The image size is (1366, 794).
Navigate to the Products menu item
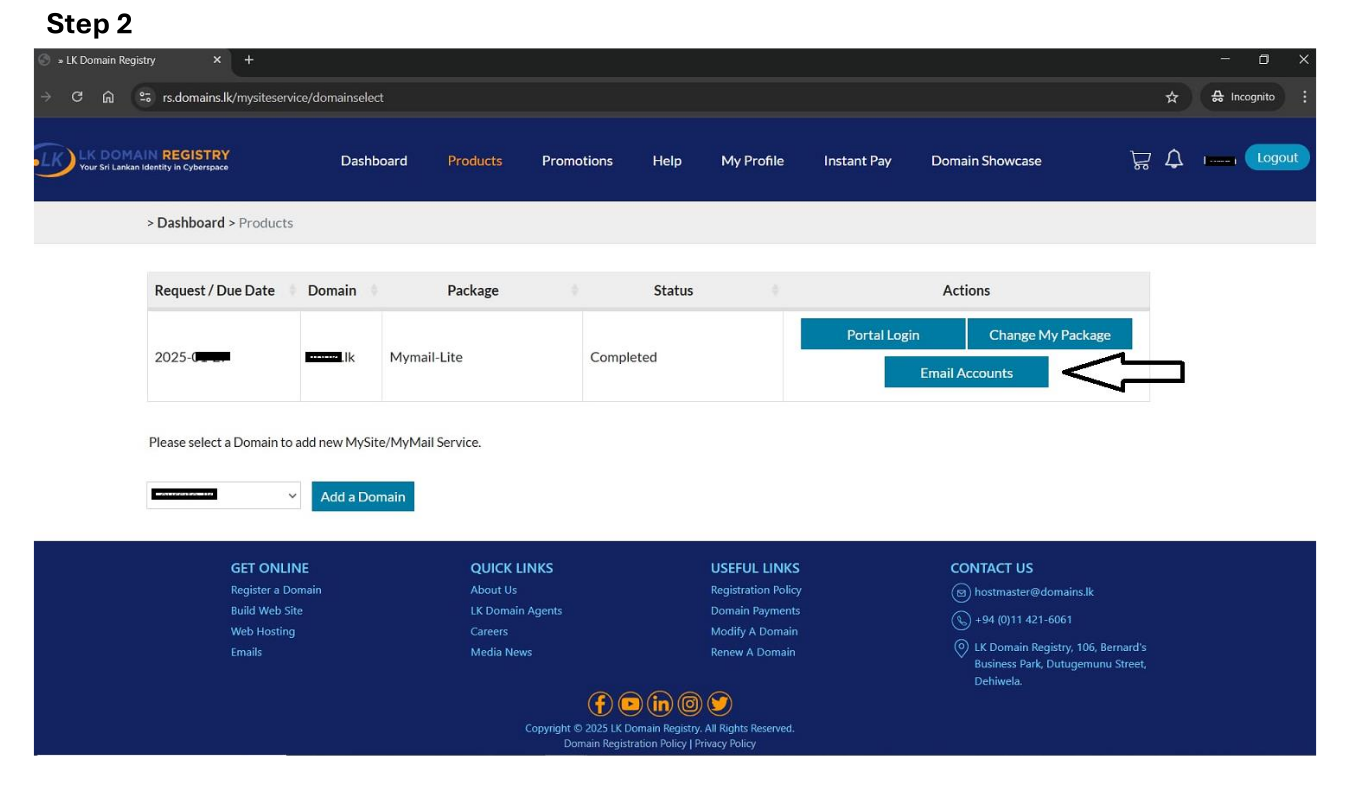tap(475, 160)
